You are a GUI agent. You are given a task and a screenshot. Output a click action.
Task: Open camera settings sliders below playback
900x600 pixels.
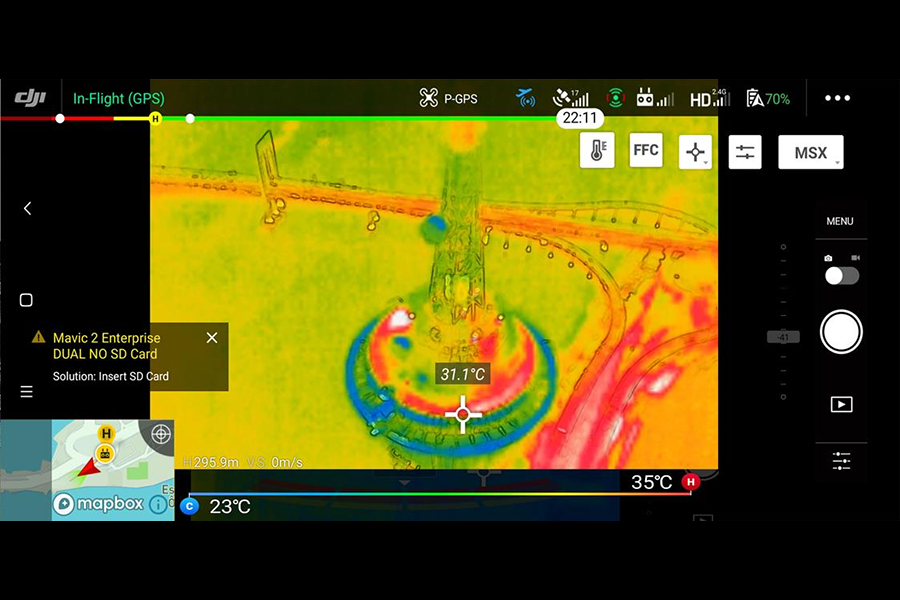[x=841, y=461]
